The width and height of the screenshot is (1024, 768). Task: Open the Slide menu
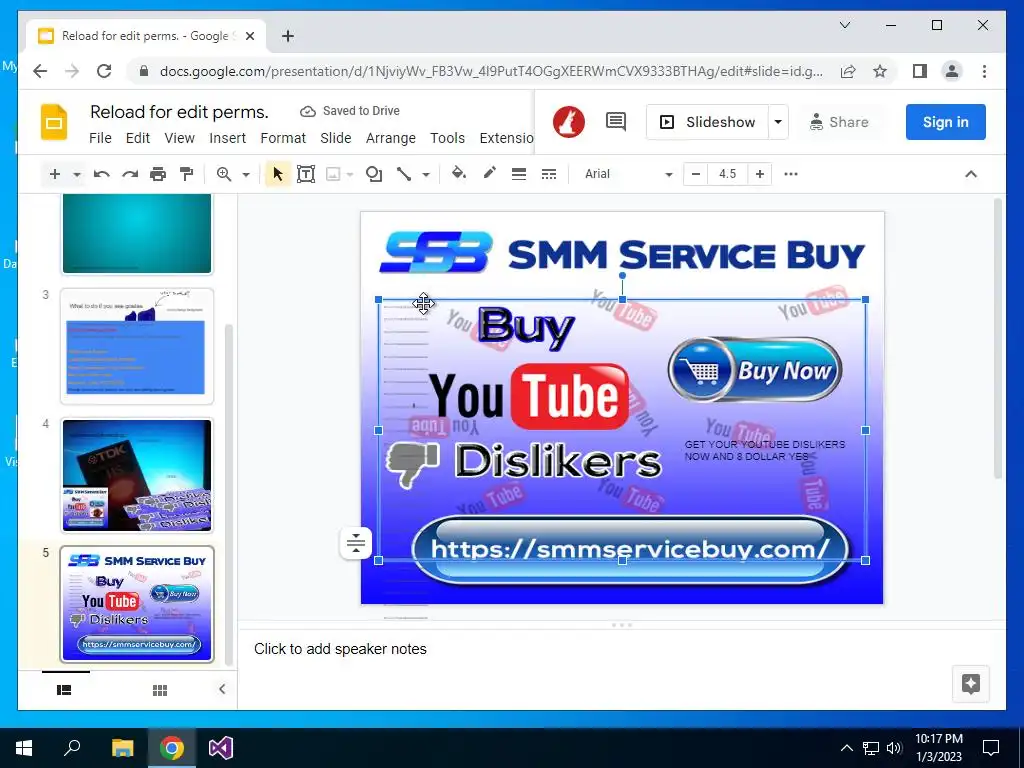pos(336,138)
